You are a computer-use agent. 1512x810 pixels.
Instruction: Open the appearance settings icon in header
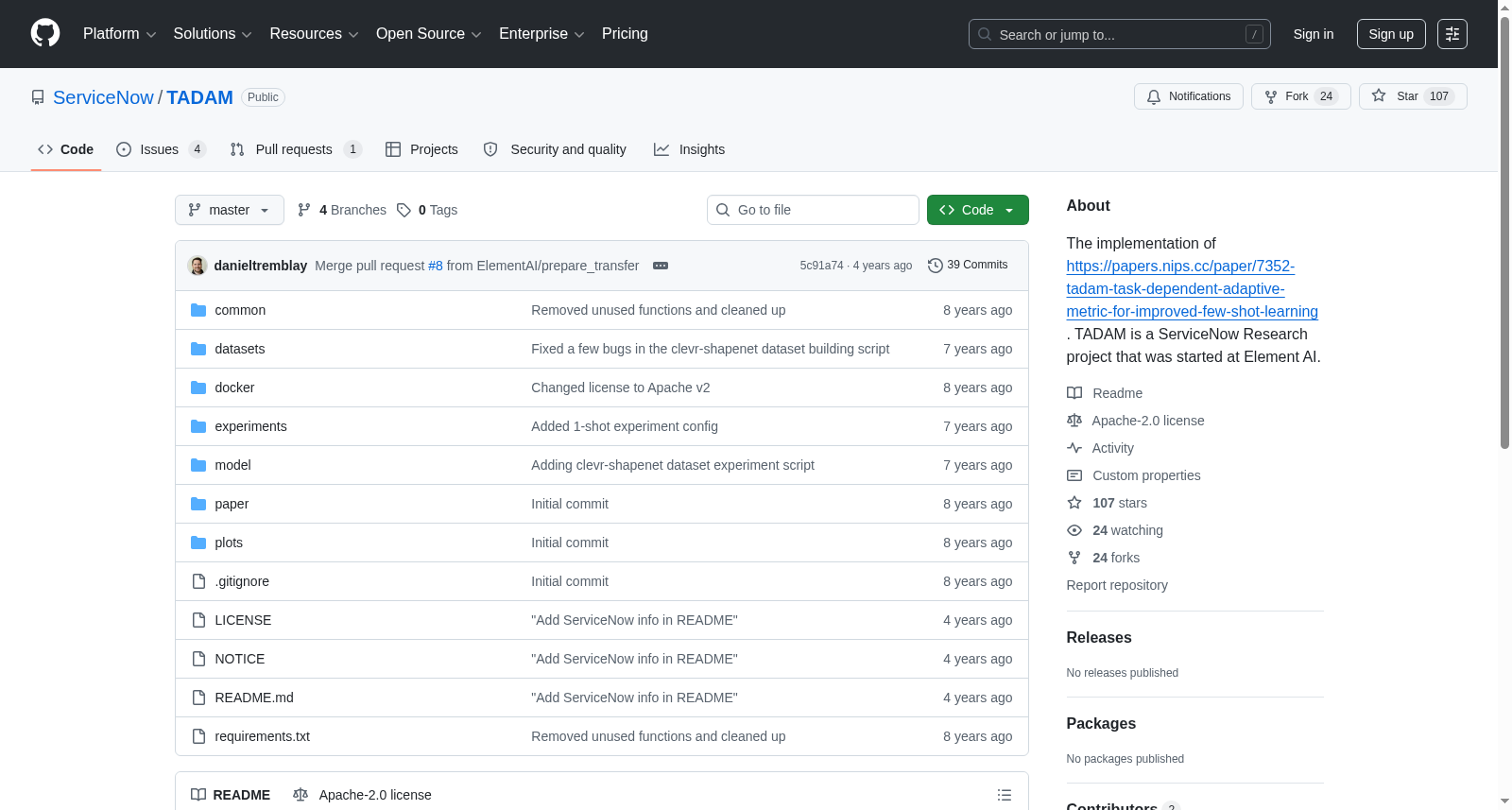point(1452,34)
